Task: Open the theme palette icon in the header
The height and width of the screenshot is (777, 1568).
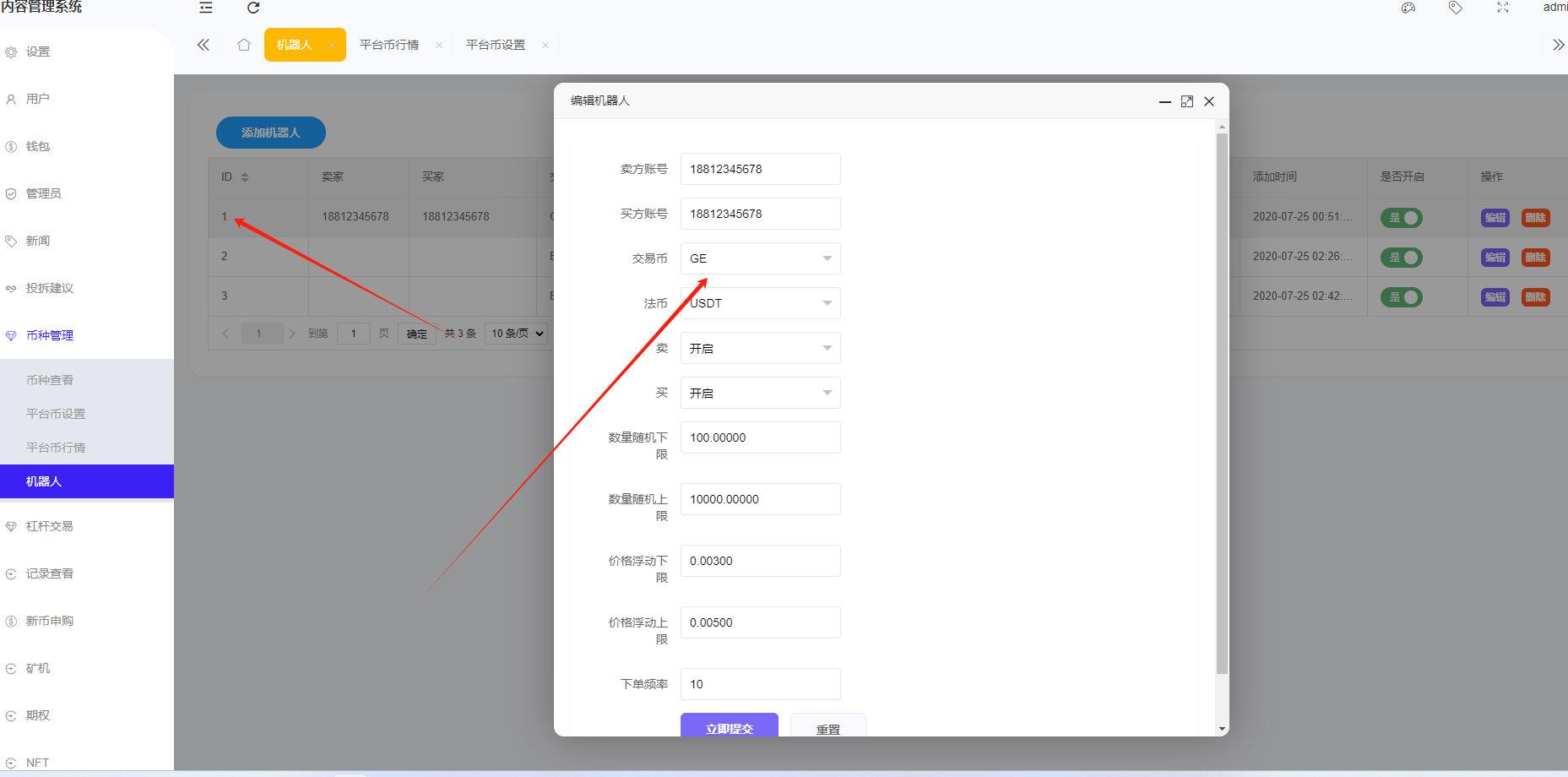Action: point(1408,8)
